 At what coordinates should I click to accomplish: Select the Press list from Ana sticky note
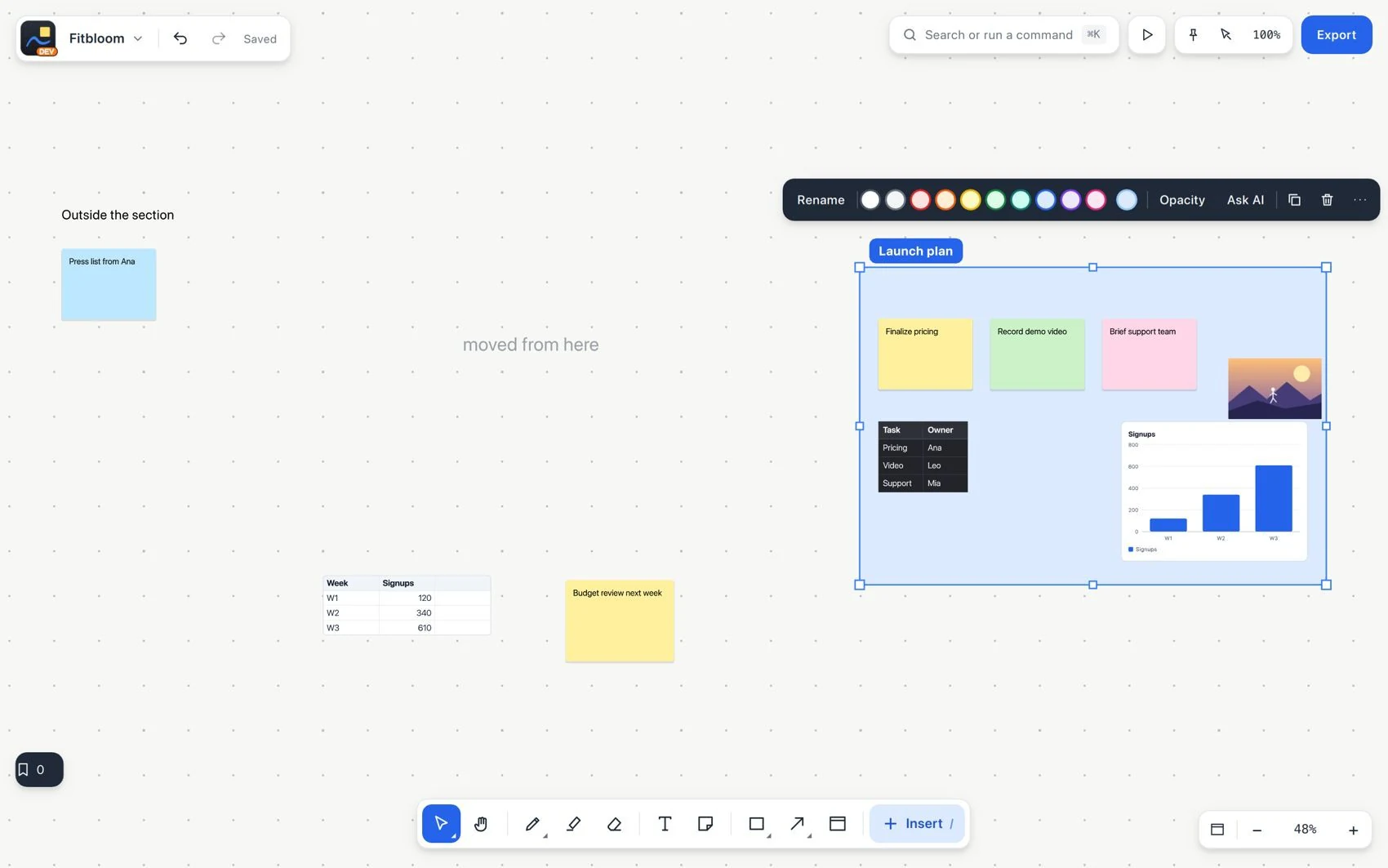(109, 285)
